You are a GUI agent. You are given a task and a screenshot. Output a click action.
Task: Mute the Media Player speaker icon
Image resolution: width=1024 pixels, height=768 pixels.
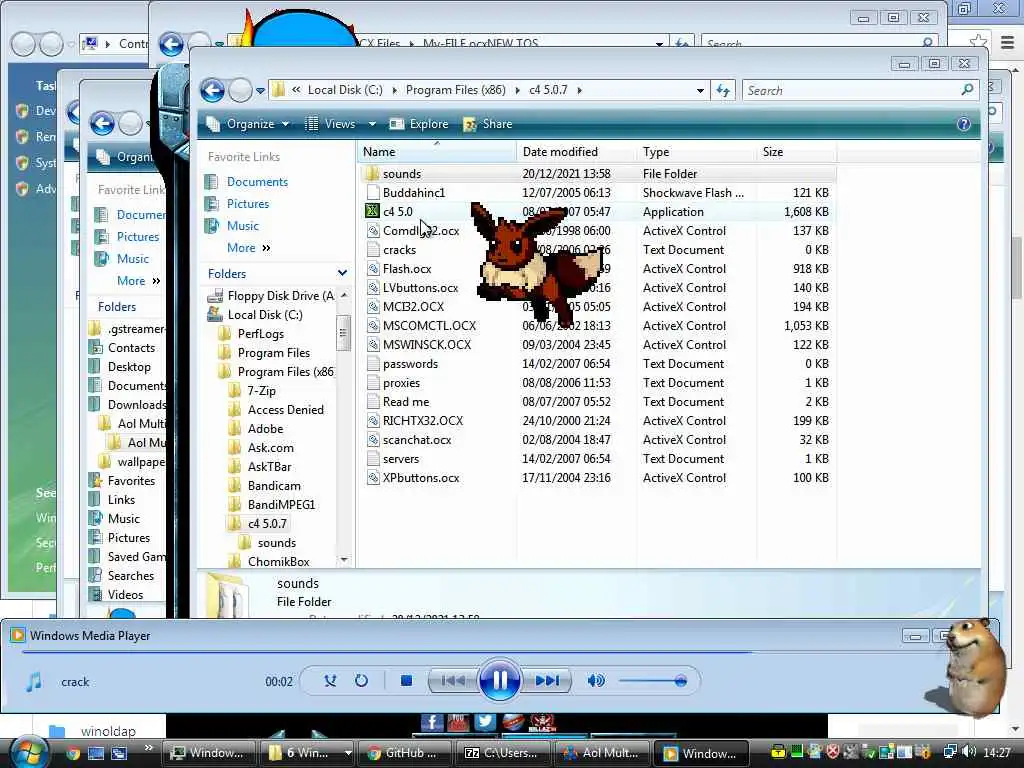pos(596,681)
